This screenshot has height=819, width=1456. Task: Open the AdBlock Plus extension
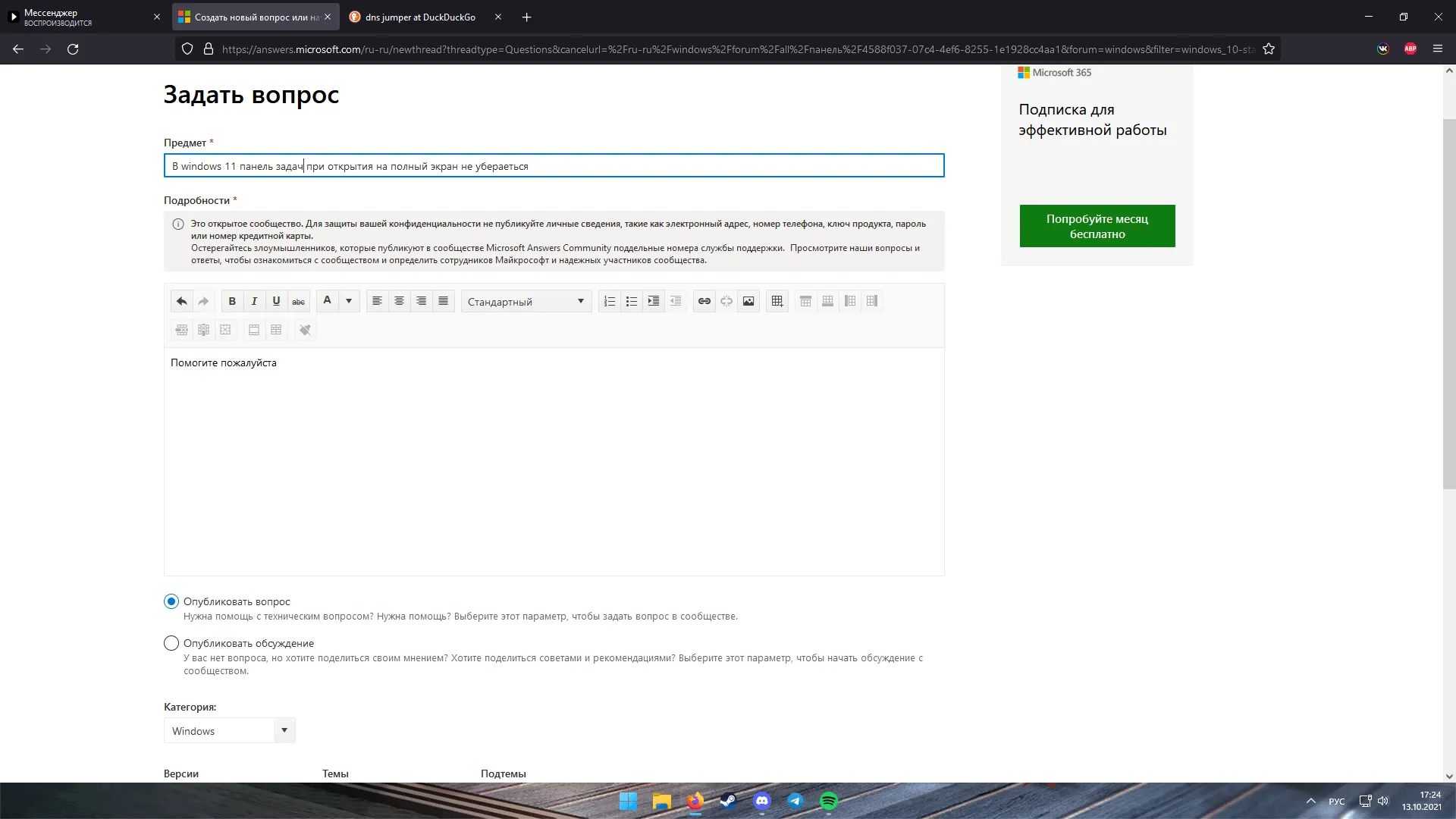point(1410,49)
